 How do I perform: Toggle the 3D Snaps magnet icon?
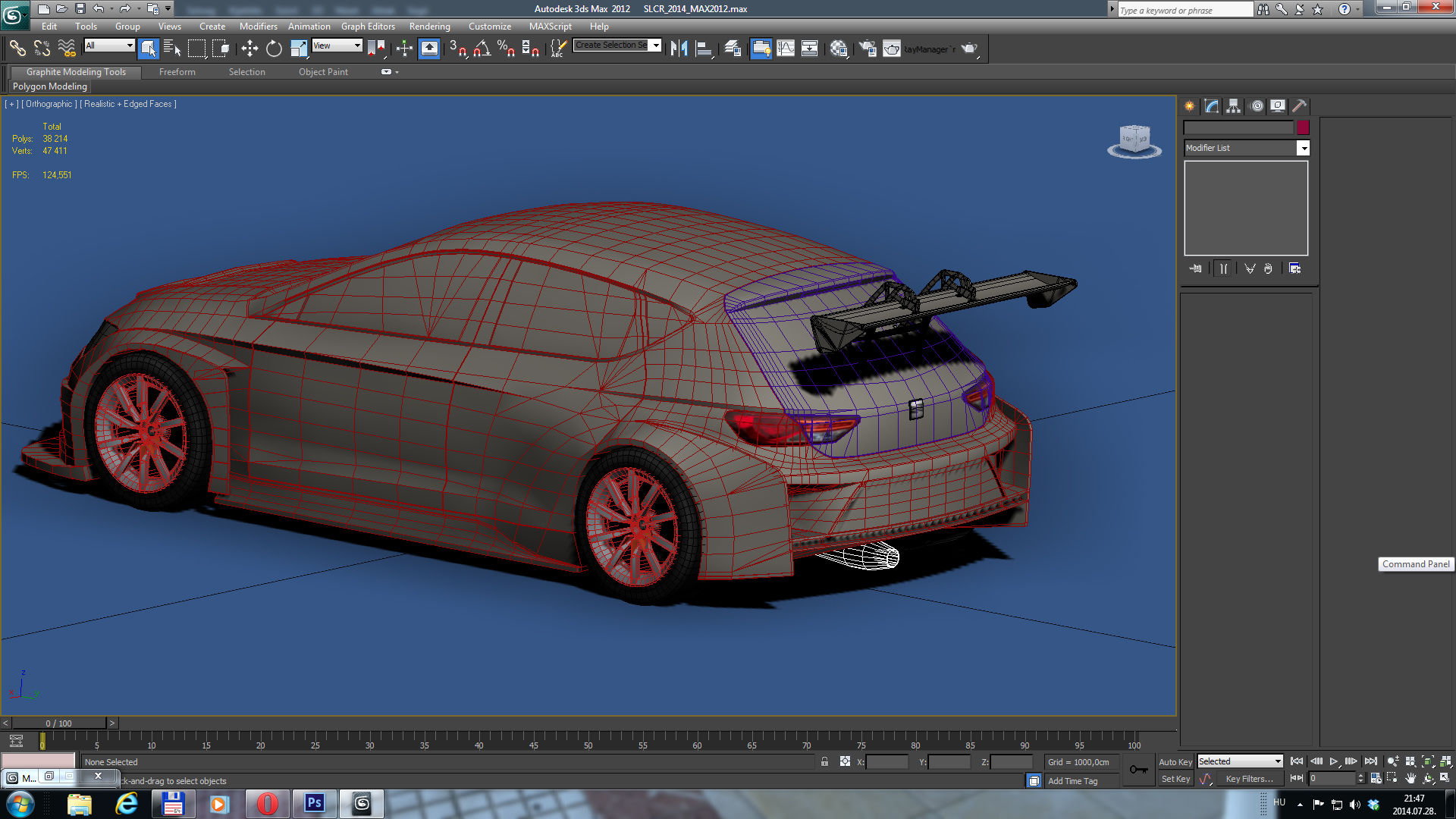(x=457, y=49)
